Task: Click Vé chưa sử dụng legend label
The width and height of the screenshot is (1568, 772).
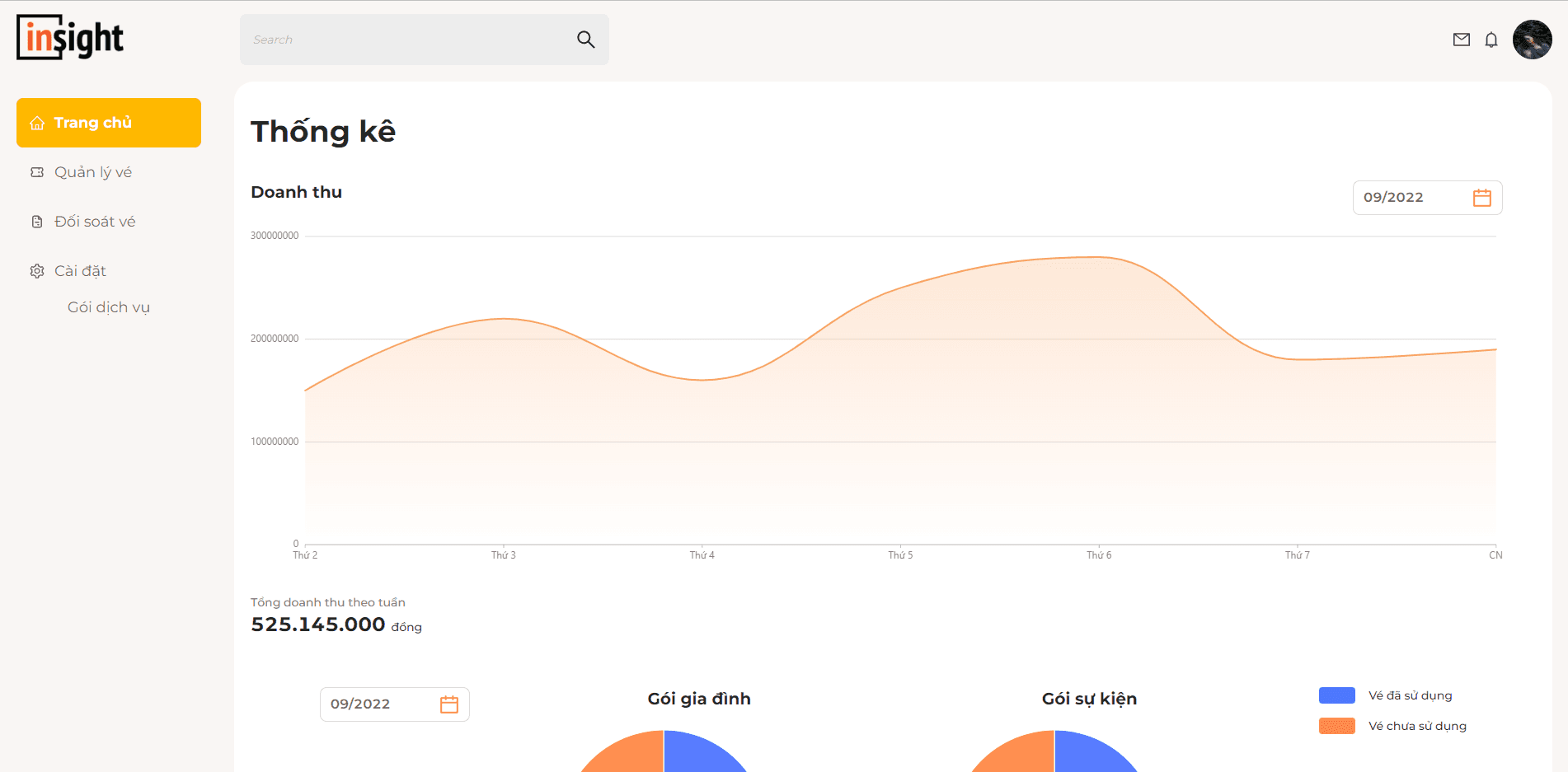Action: tap(1417, 726)
